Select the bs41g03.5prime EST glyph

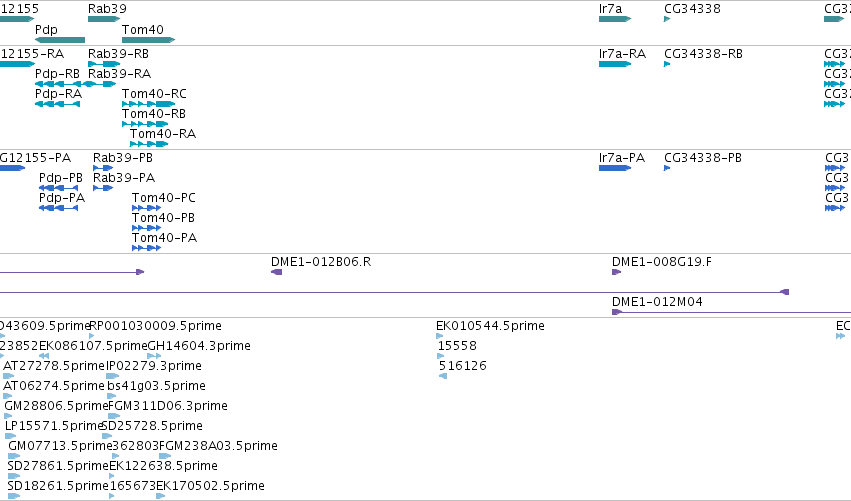coord(112,397)
